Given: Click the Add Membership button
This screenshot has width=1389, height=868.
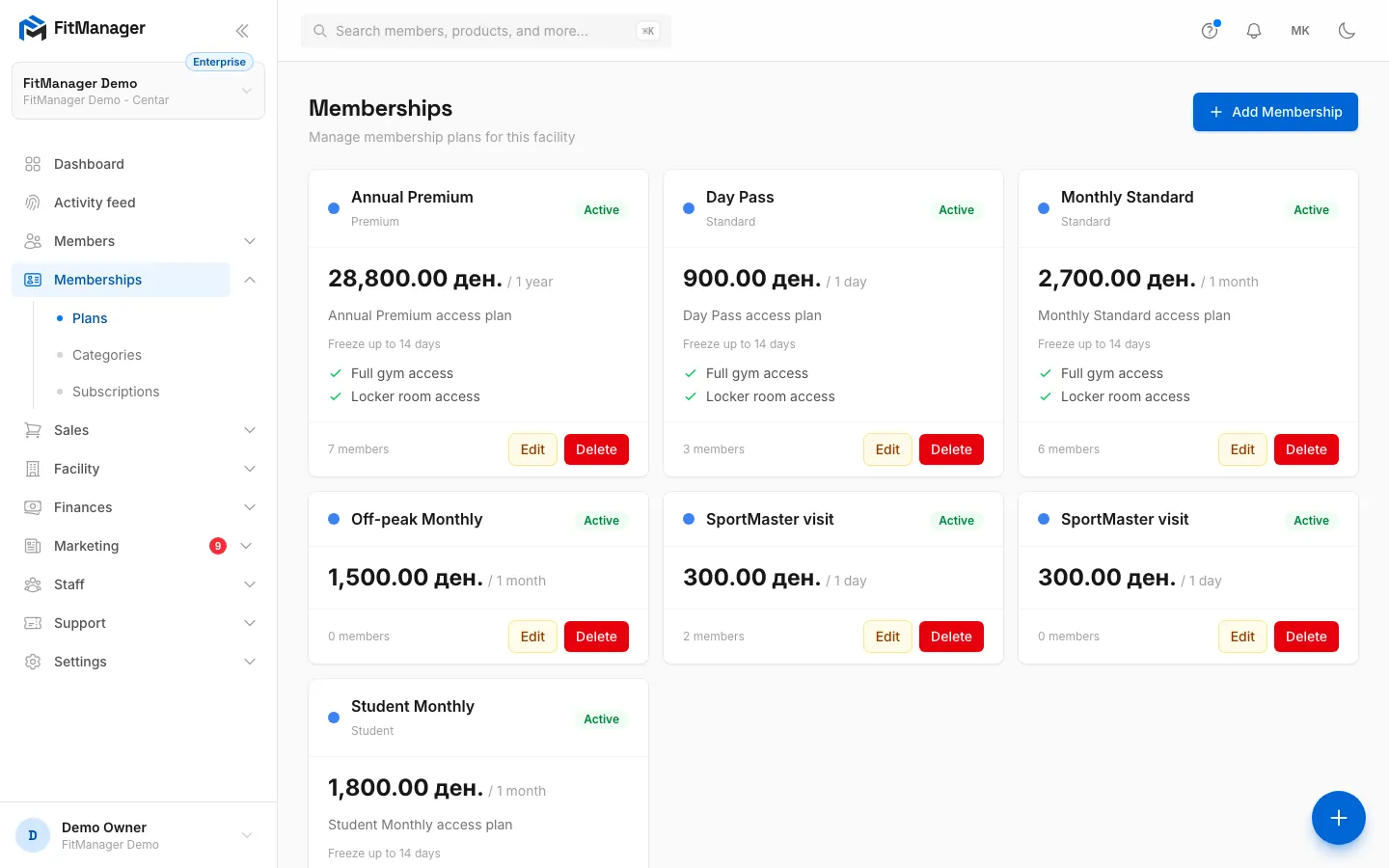Looking at the screenshot, I should (x=1275, y=112).
